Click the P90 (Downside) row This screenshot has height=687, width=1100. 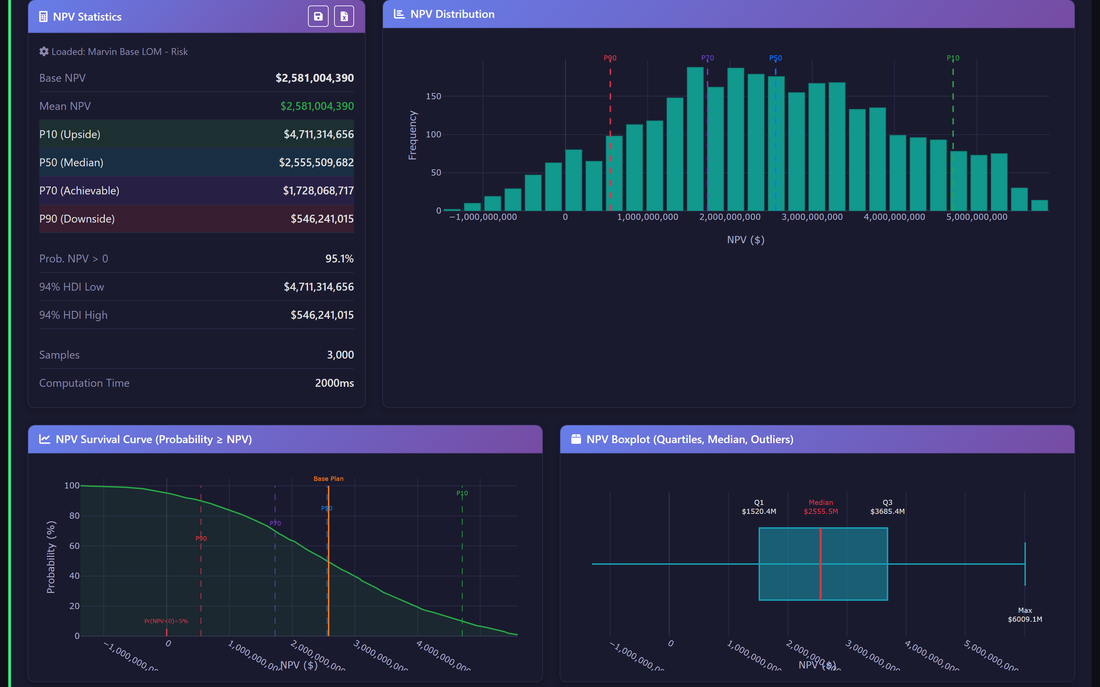click(196, 218)
